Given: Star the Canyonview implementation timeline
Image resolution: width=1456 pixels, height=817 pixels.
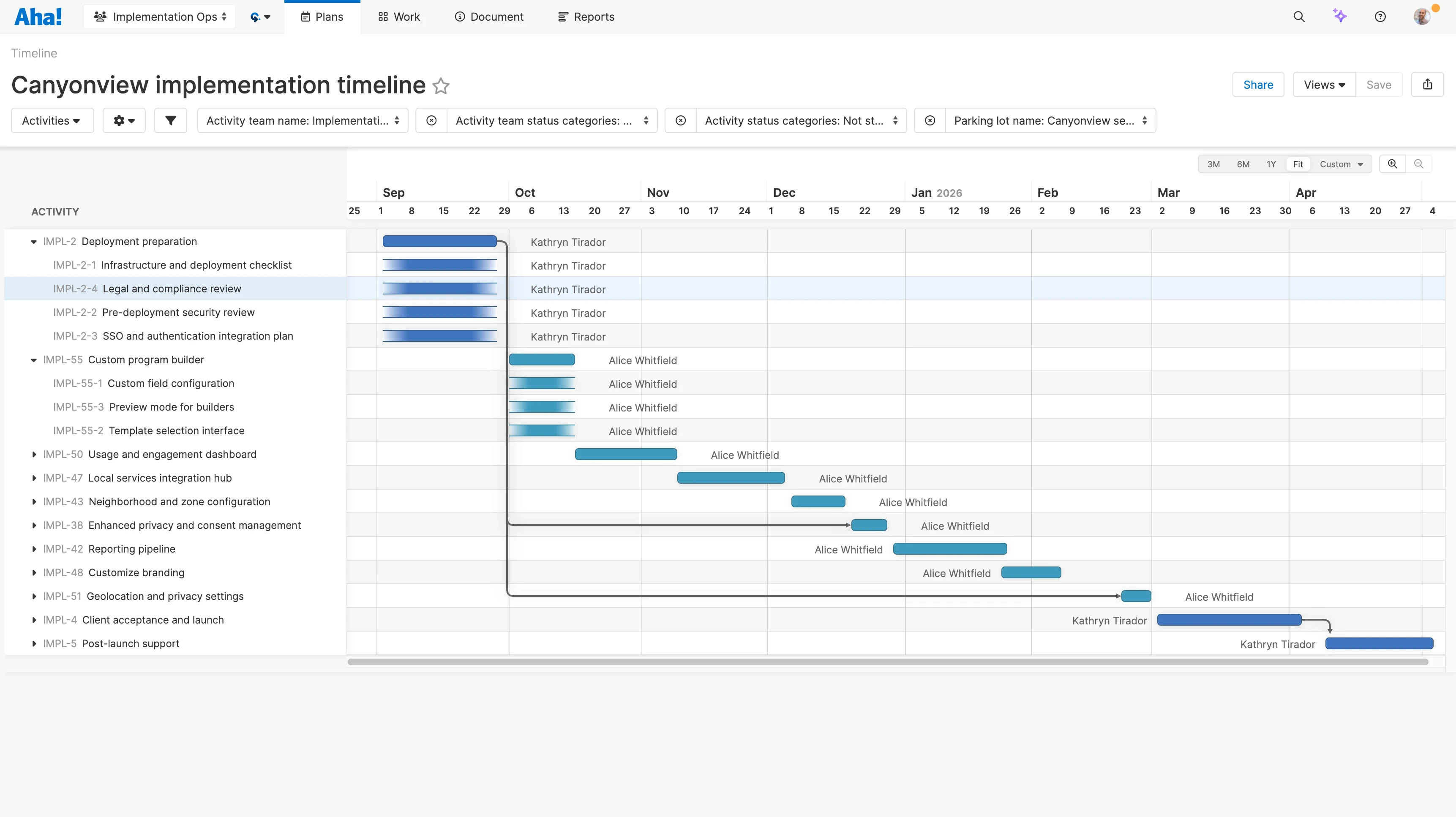Looking at the screenshot, I should tap(442, 86).
